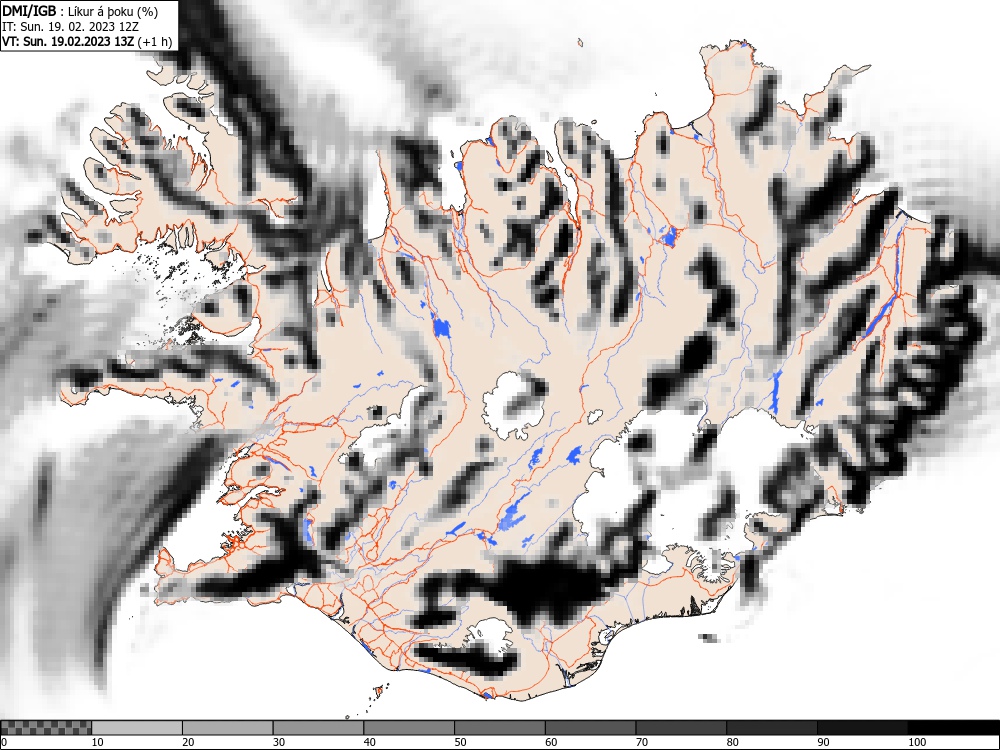
Task: Click the 20–30 percent legend swatch
Action: point(228,728)
